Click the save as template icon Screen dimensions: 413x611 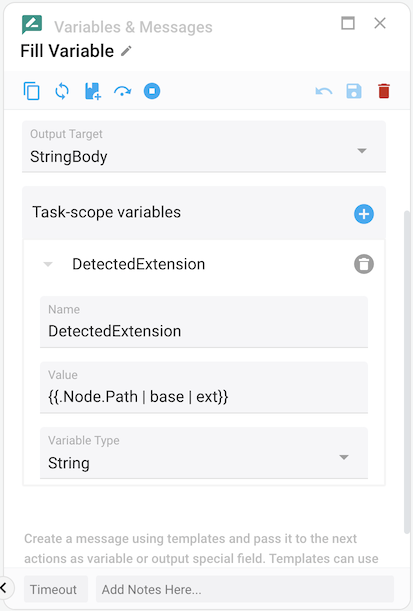tap(93, 91)
